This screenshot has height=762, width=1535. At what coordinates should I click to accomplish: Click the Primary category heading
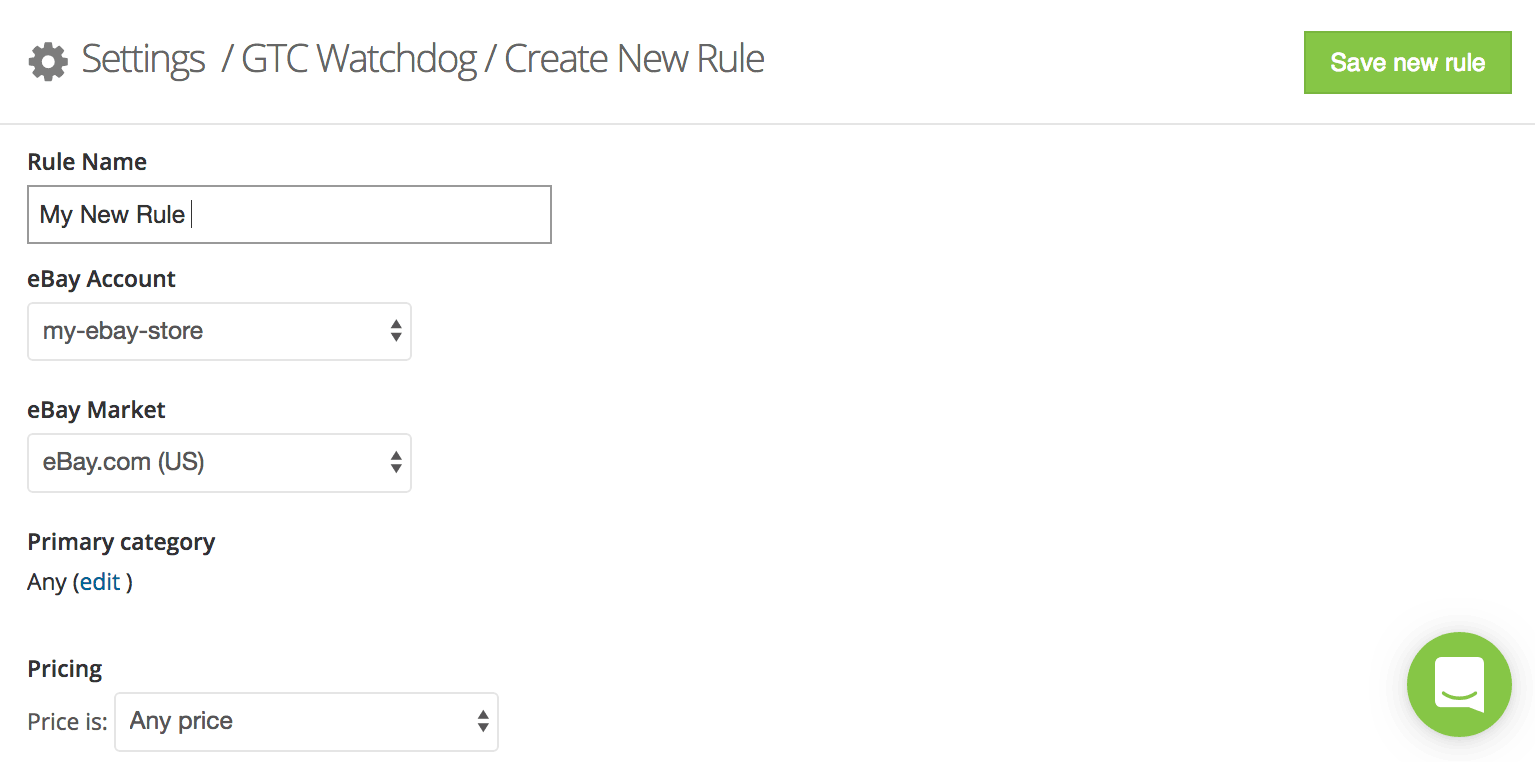tap(121, 542)
